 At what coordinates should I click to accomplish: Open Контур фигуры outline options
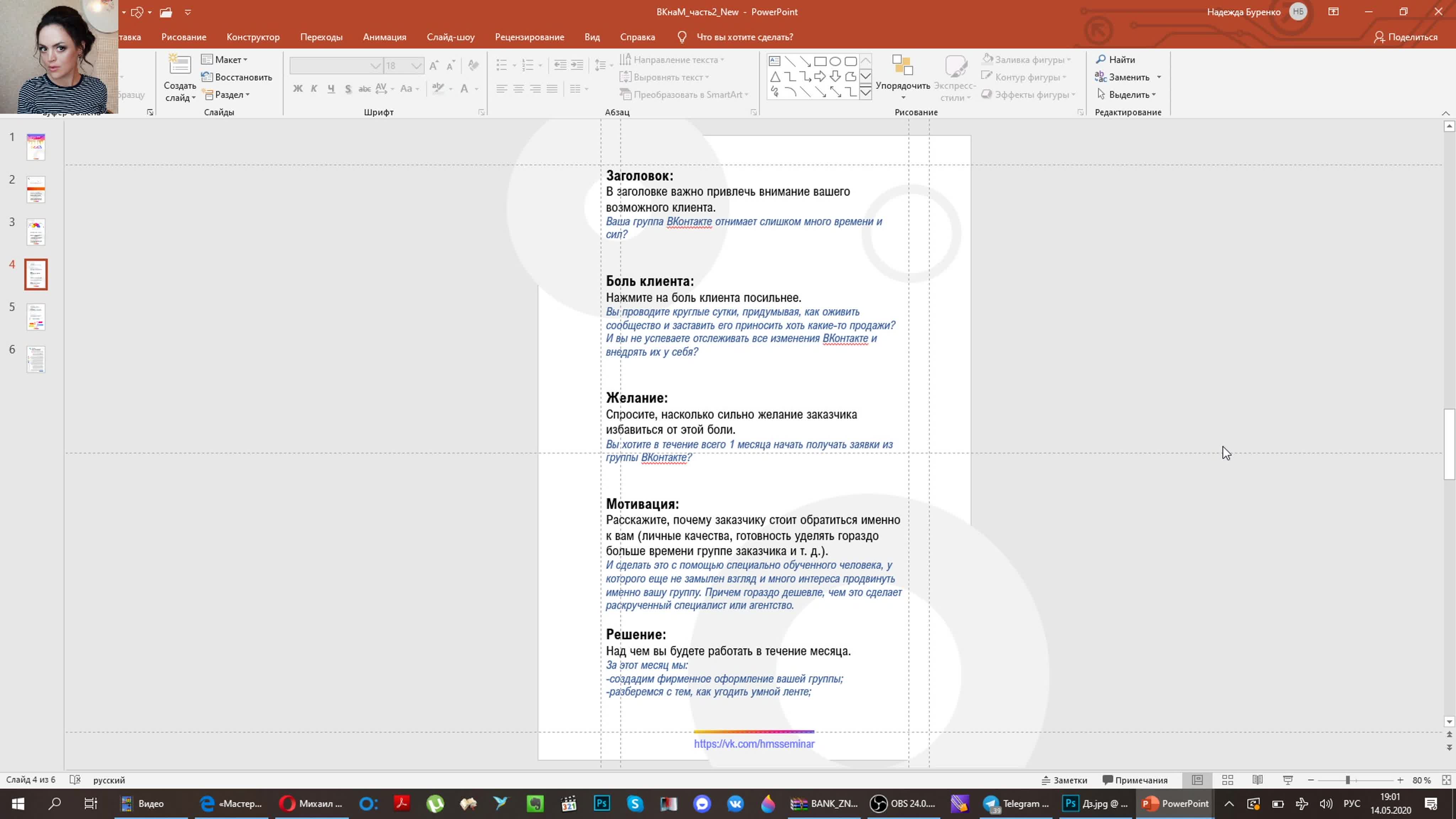pyautogui.click(x=1024, y=77)
